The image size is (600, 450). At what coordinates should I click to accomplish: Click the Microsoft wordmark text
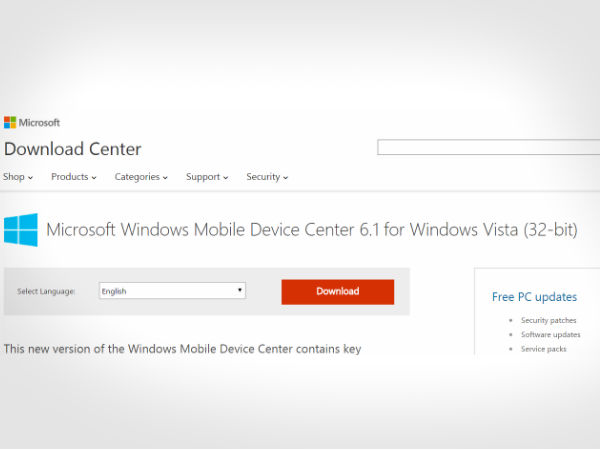click(39, 122)
